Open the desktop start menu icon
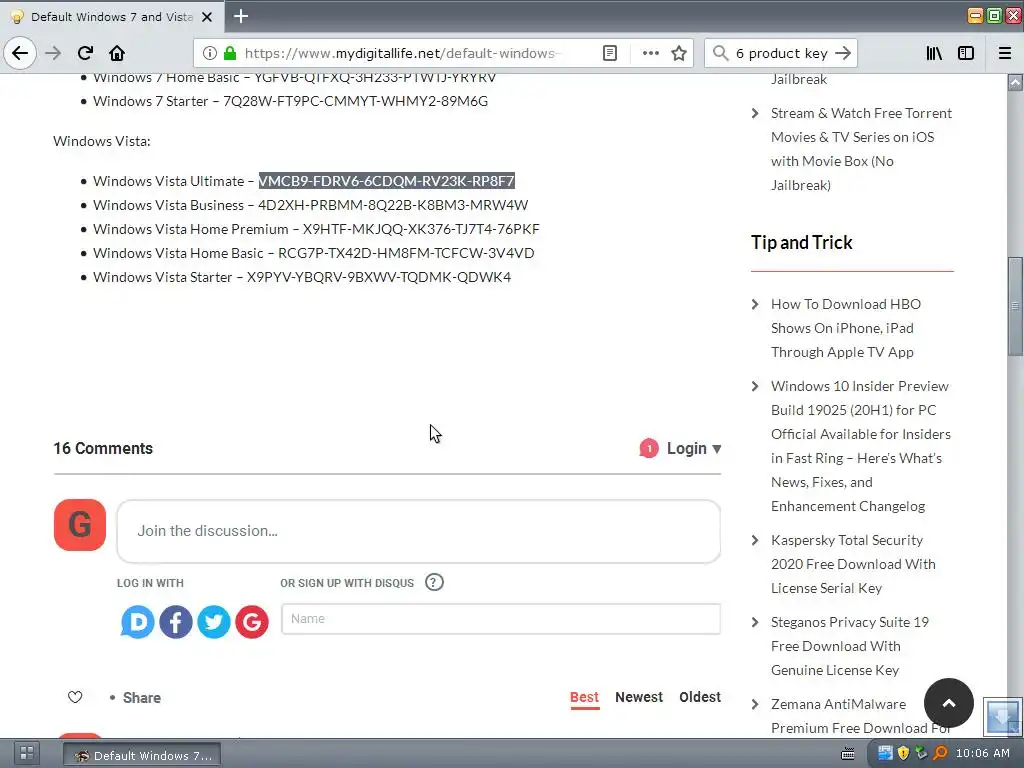Screen dimensions: 1024x768 pos(27,753)
